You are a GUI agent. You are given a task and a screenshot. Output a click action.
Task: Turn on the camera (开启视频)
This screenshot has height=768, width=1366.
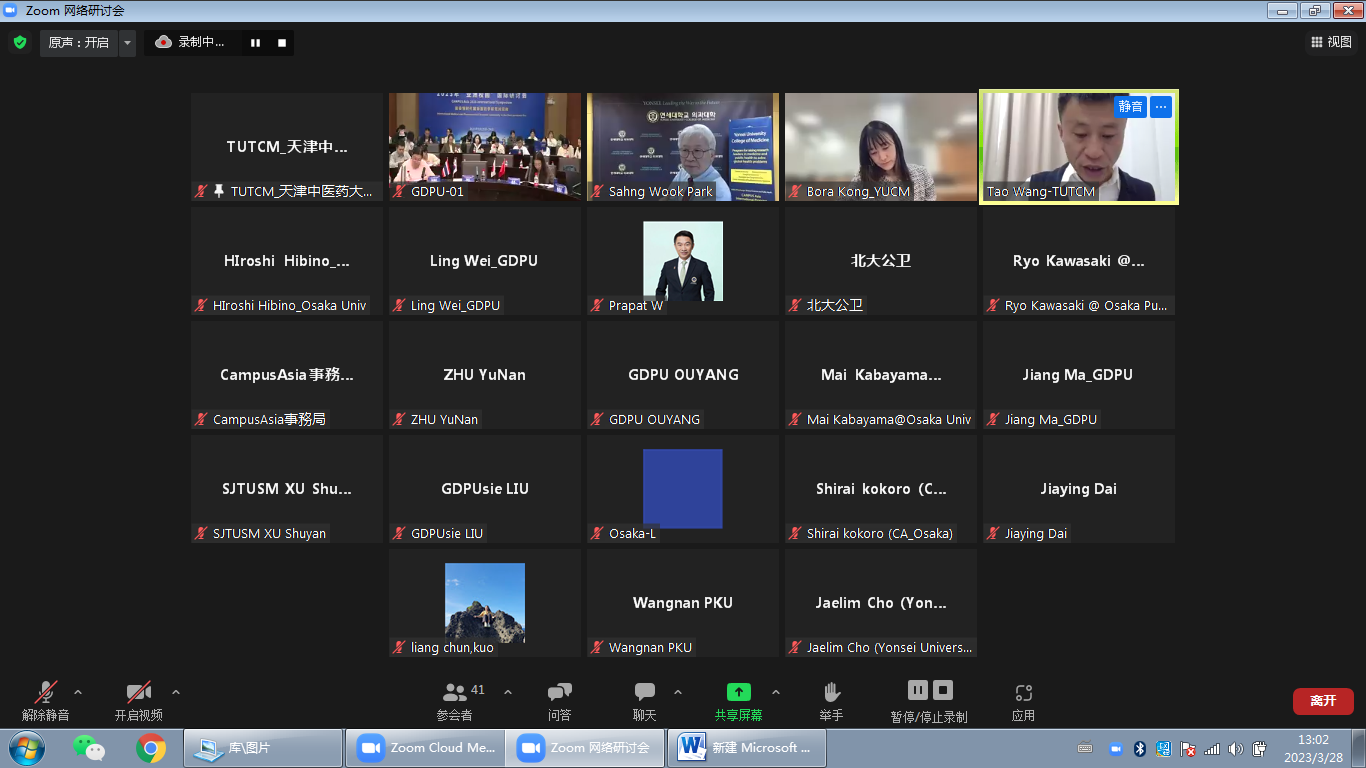[138, 701]
